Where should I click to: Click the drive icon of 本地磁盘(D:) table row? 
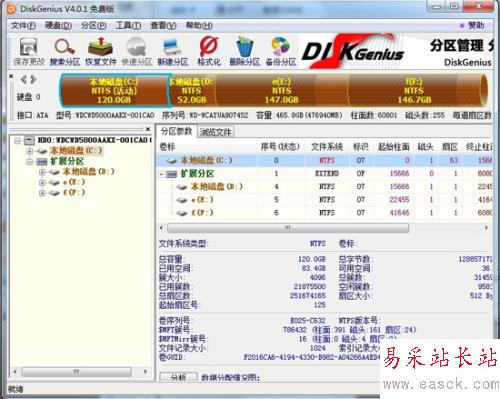click(182, 187)
